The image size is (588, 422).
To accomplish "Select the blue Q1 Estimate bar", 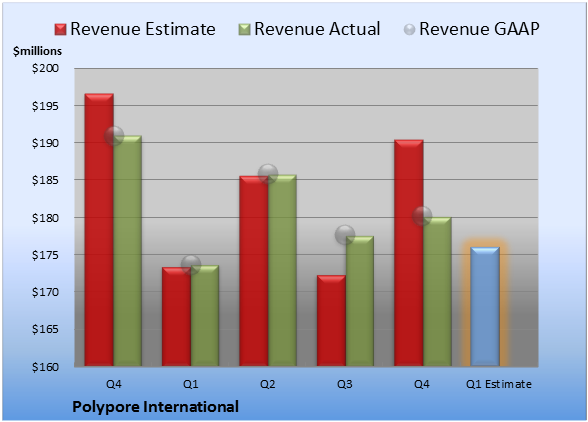I will pos(485,306).
